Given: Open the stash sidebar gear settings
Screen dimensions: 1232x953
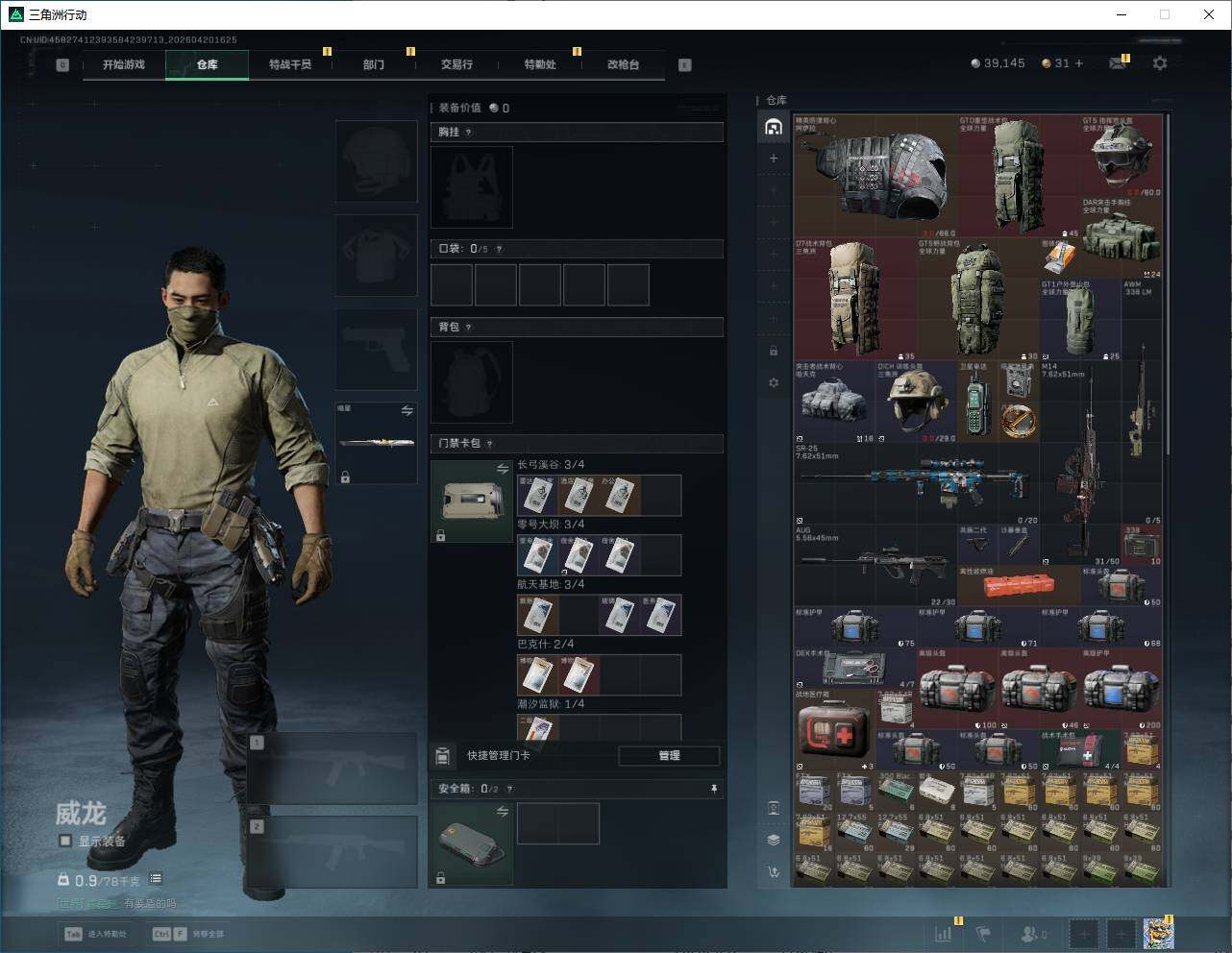Looking at the screenshot, I should point(774,382).
